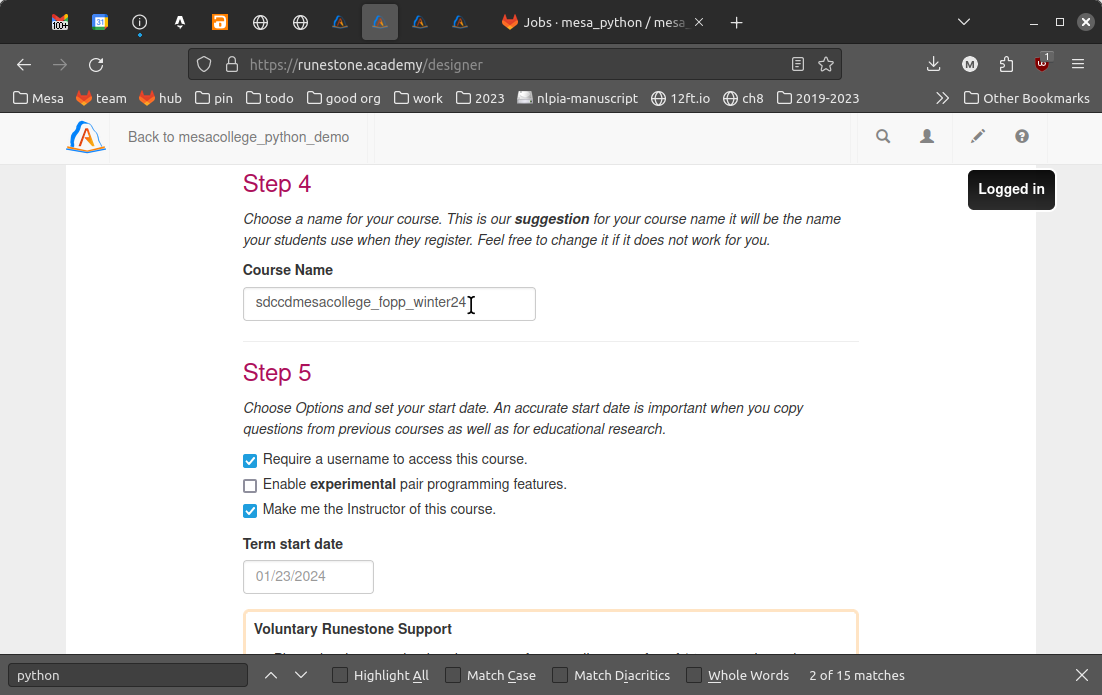Click the Runestone search magnifier icon
This screenshot has width=1102, height=695.
tap(883, 137)
